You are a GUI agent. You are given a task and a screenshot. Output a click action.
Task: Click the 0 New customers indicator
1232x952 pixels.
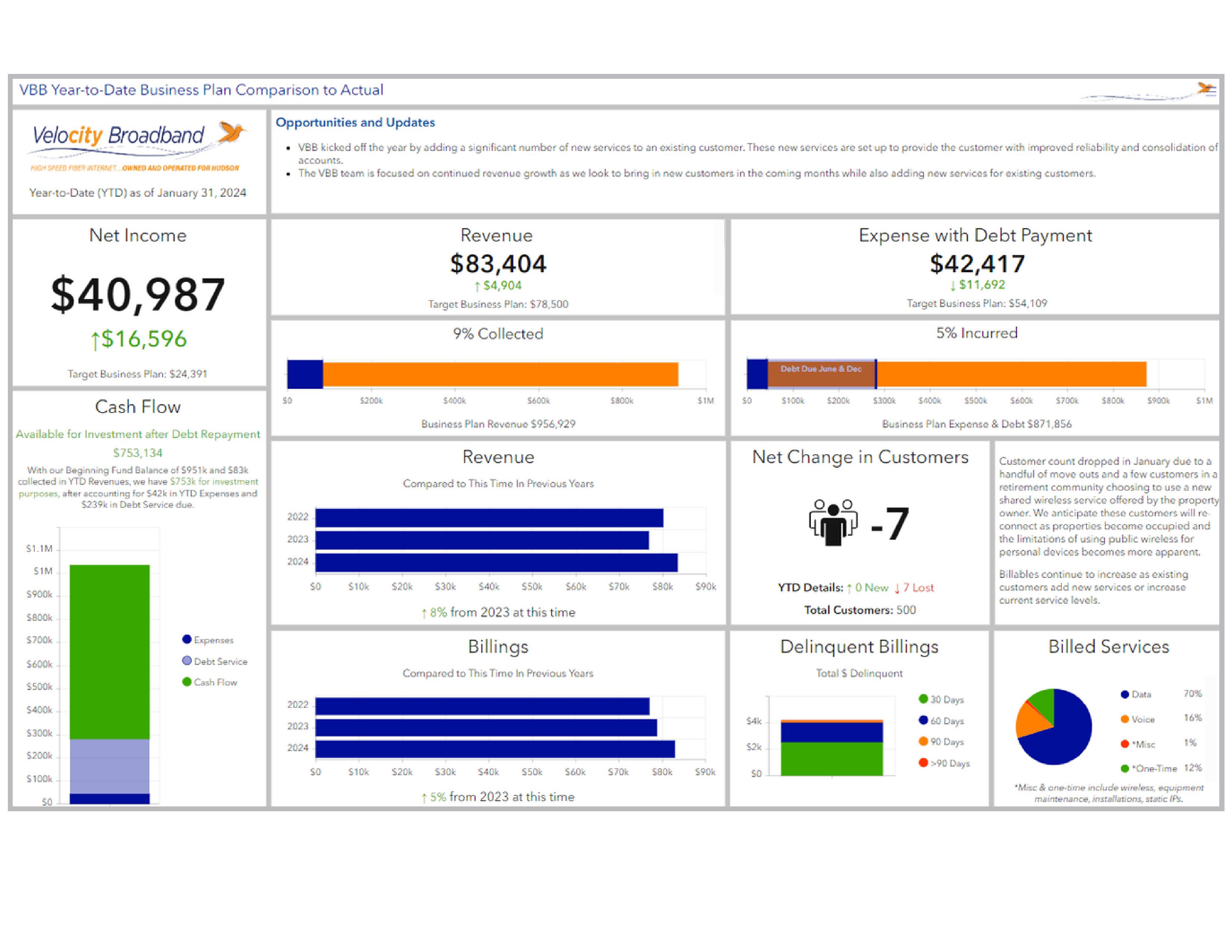[868, 588]
